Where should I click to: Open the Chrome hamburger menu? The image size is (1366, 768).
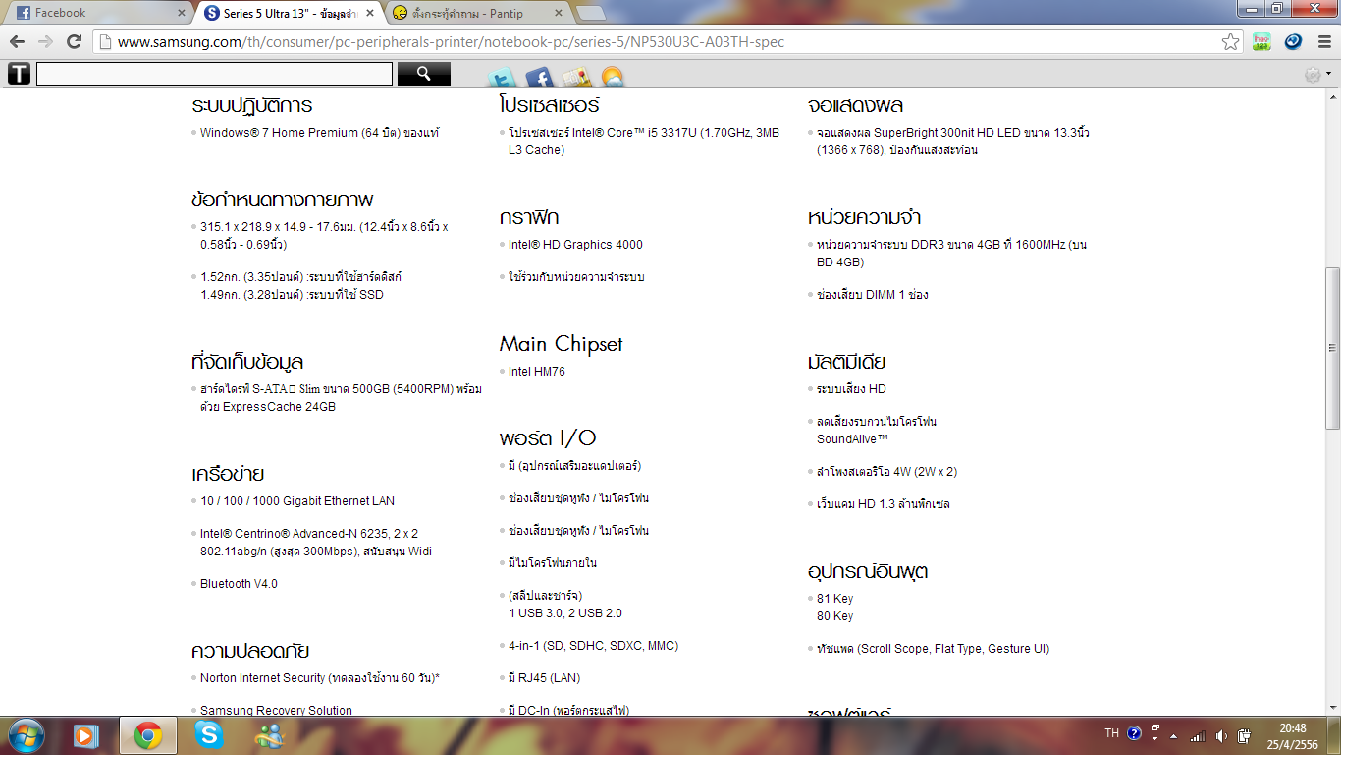[x=1325, y=42]
